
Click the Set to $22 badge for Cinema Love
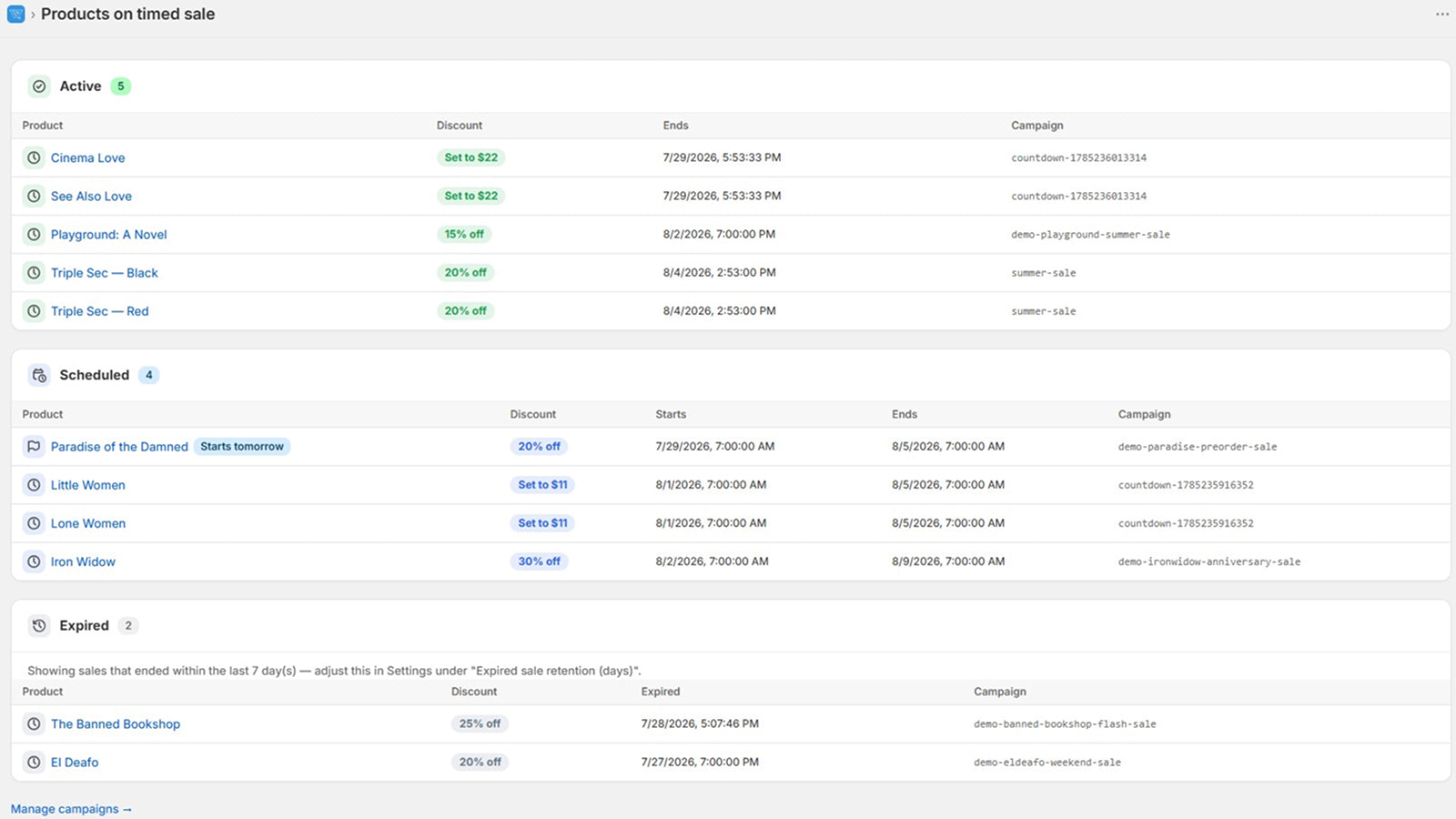(471, 157)
